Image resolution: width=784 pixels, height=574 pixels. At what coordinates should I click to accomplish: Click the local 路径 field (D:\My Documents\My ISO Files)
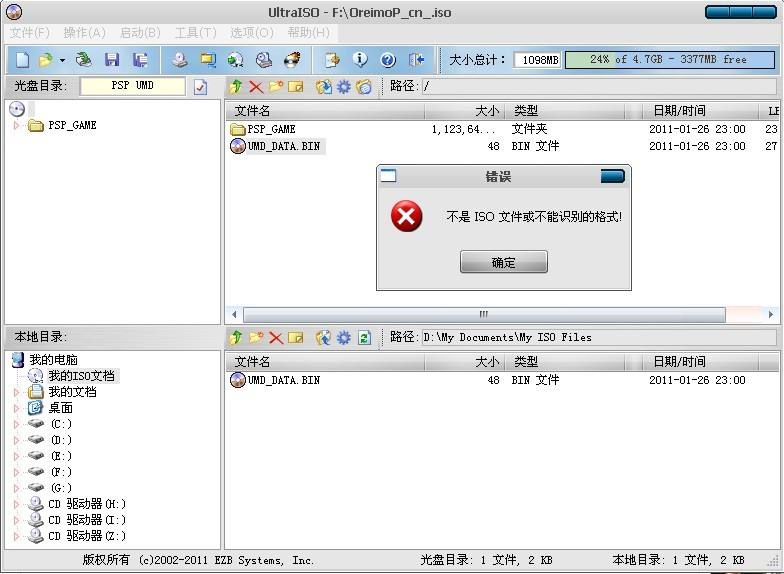[x=598, y=338]
